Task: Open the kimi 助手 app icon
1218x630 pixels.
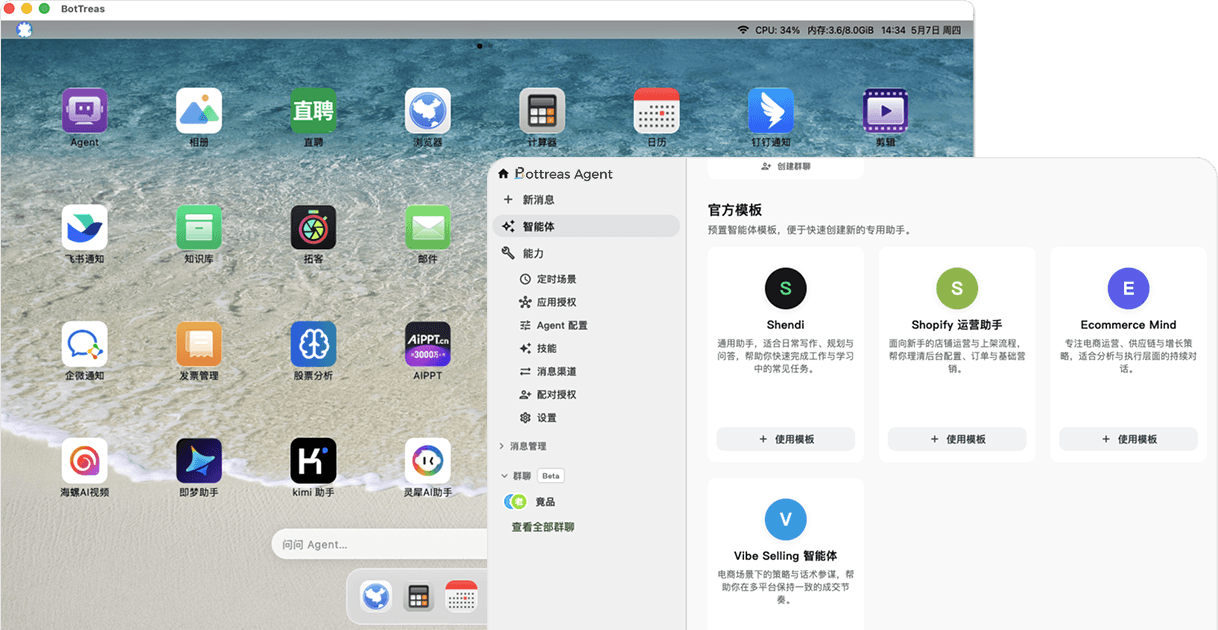Action: click(x=313, y=461)
